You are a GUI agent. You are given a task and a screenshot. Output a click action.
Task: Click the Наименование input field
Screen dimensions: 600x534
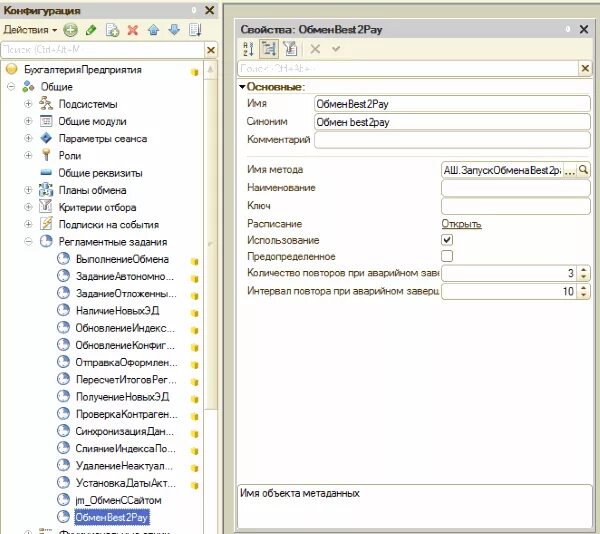(515, 188)
